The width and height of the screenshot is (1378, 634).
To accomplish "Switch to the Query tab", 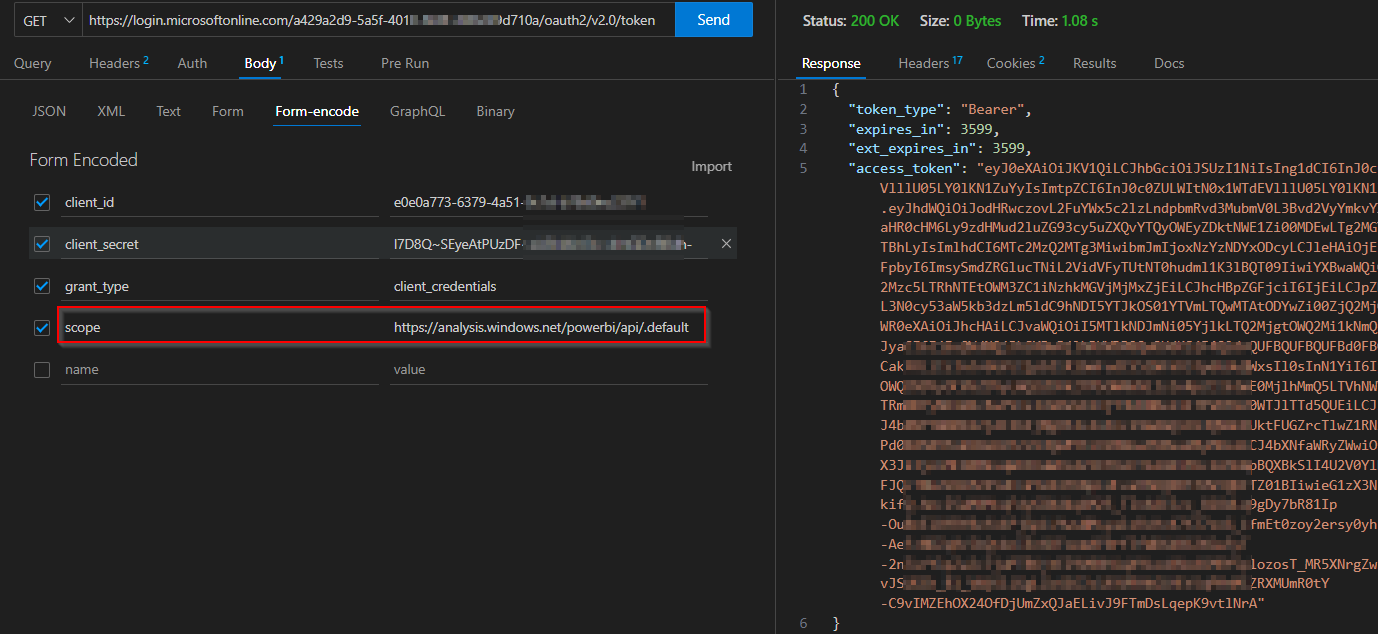I will [x=33, y=63].
